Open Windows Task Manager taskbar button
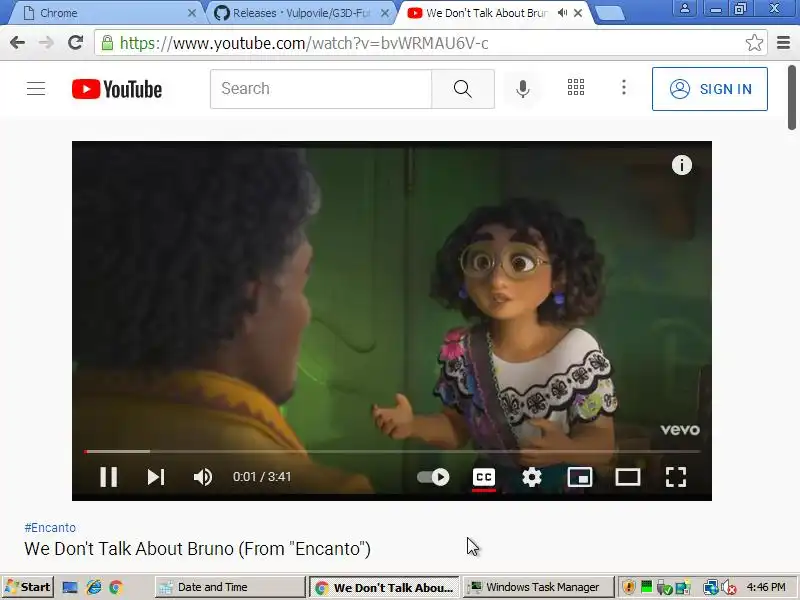The width and height of the screenshot is (800, 600). (538, 587)
